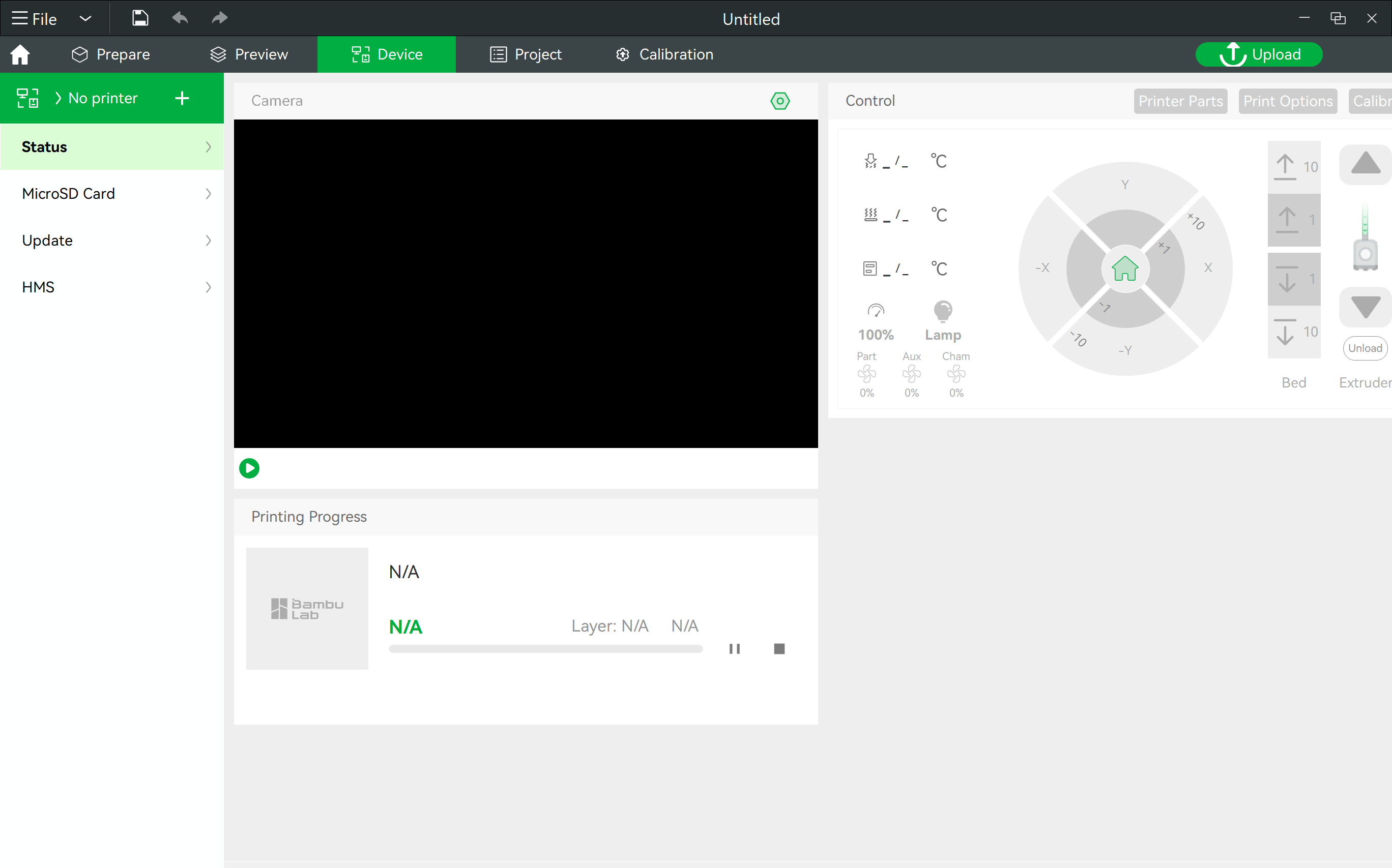
Task: Click the black camera view area
Action: point(526,284)
